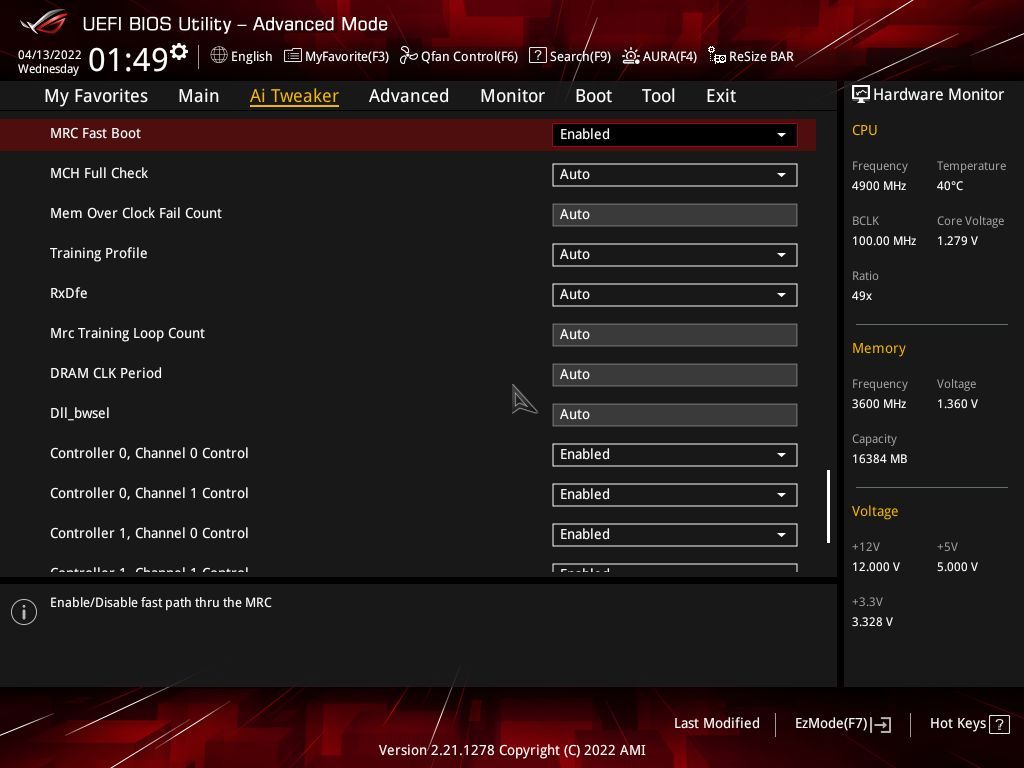1024x768 pixels.
Task: Click +5V reading 5.000 V
Action: (x=957, y=567)
